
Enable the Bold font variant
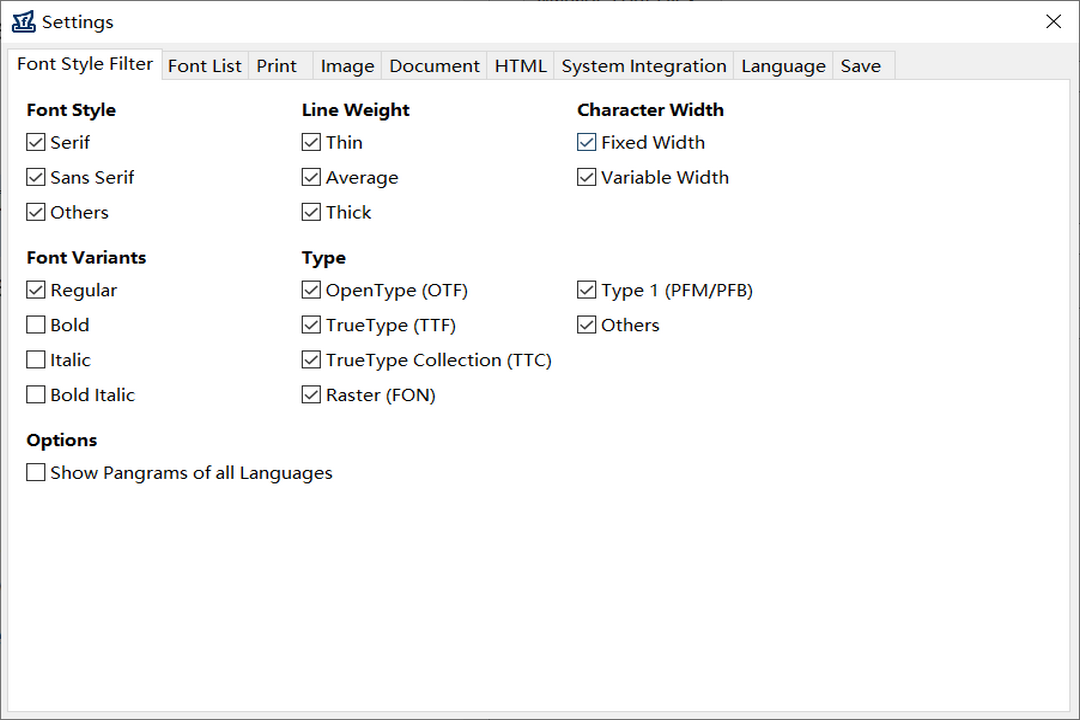click(36, 325)
